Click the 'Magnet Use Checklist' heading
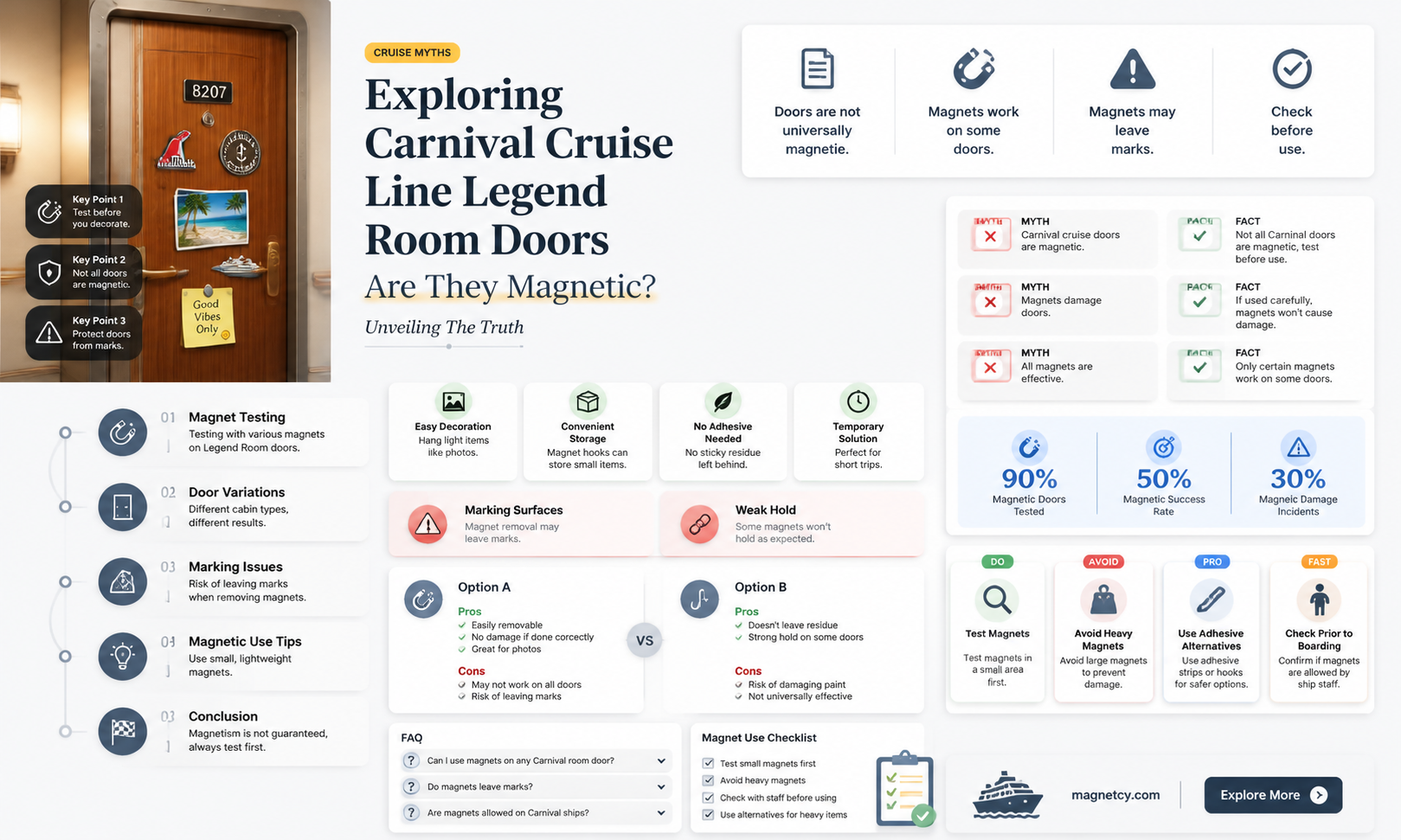 click(x=759, y=738)
